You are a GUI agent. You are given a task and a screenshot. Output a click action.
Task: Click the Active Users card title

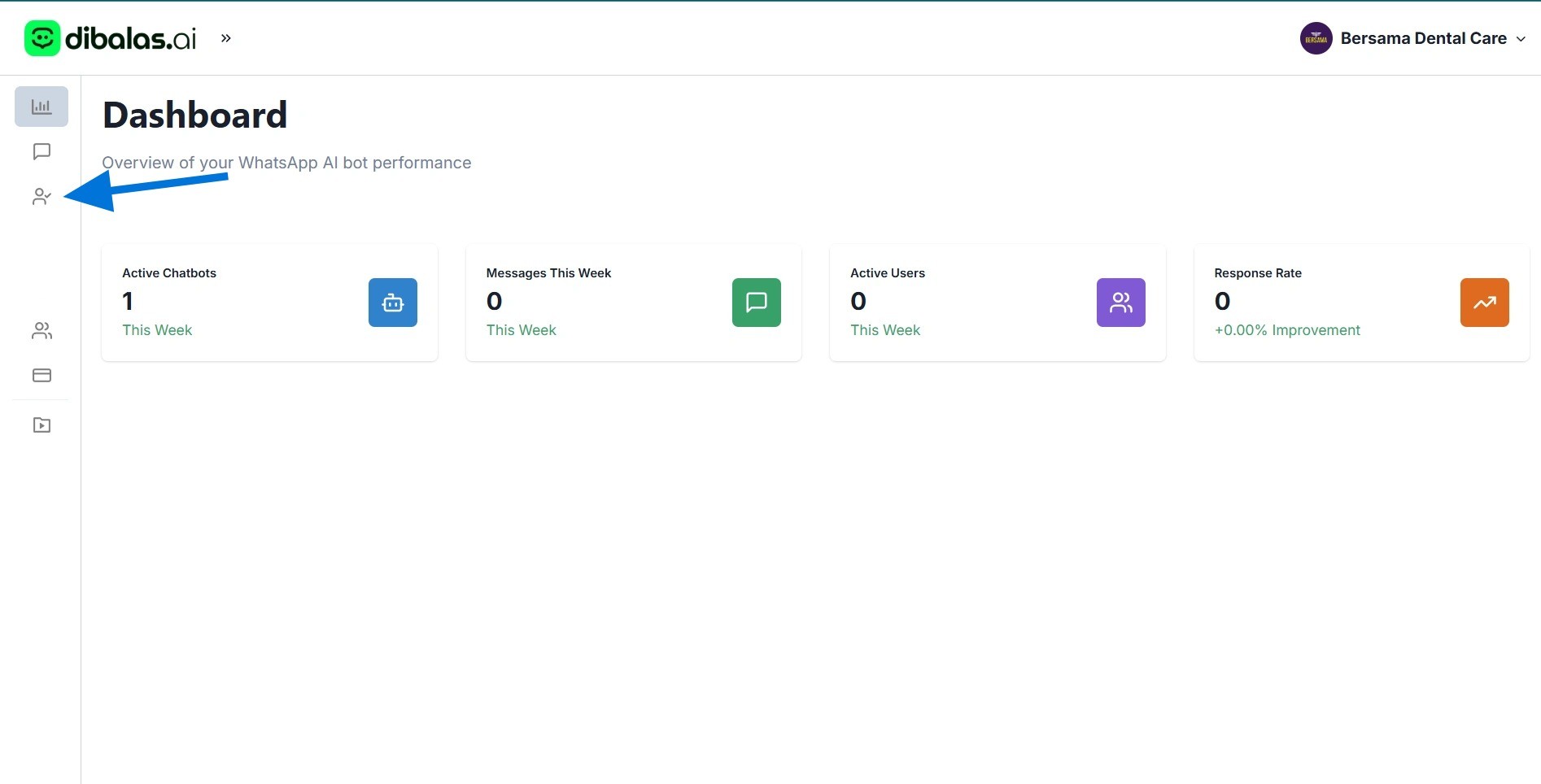pos(887,273)
